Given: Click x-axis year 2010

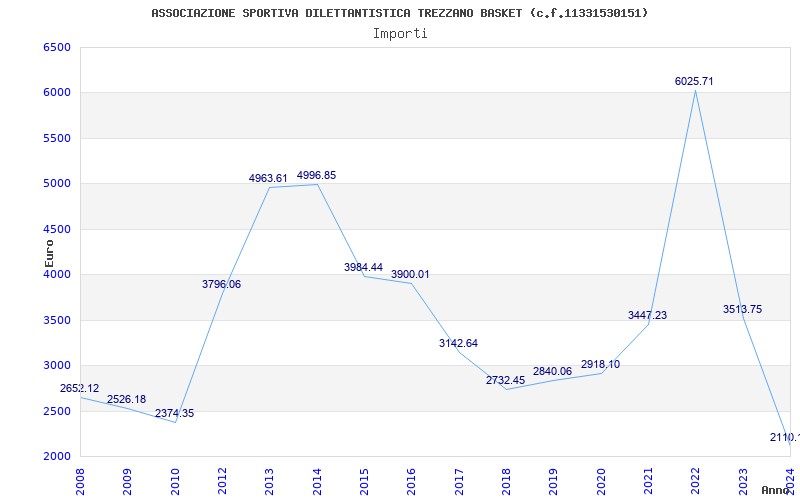Looking at the screenshot, I should 175,482.
